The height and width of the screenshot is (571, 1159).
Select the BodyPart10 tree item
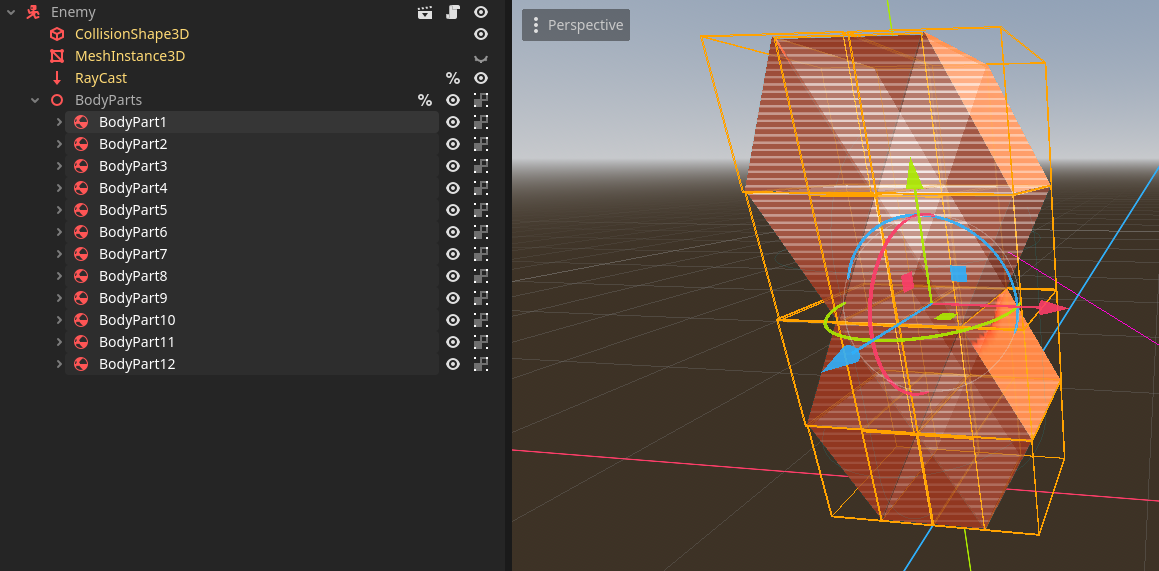click(x=137, y=320)
